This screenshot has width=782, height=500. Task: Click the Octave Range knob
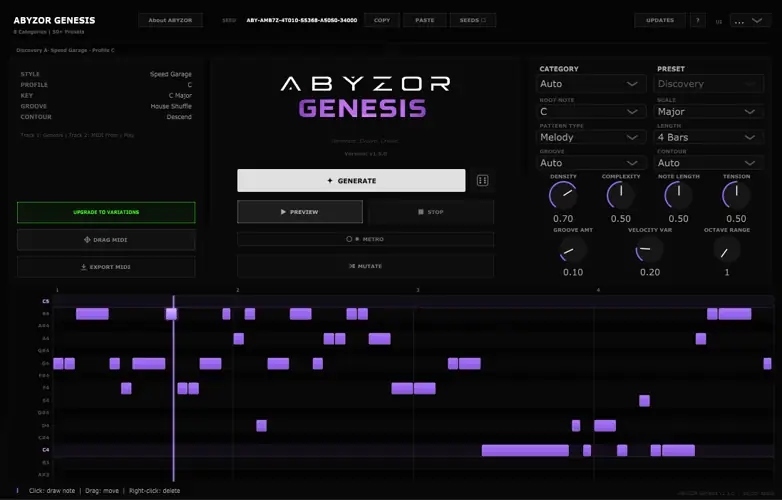727,249
